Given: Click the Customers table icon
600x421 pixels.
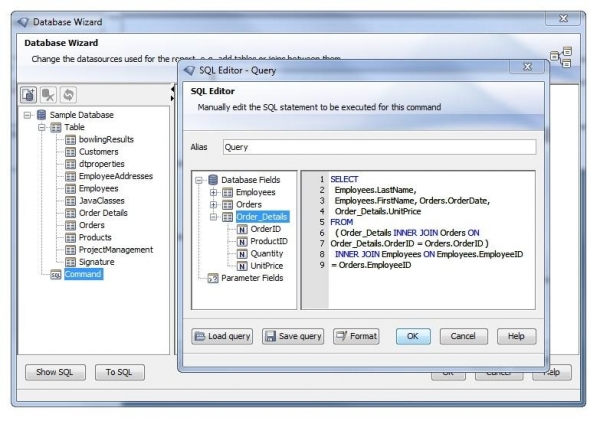Looking at the screenshot, I should [x=70, y=151].
